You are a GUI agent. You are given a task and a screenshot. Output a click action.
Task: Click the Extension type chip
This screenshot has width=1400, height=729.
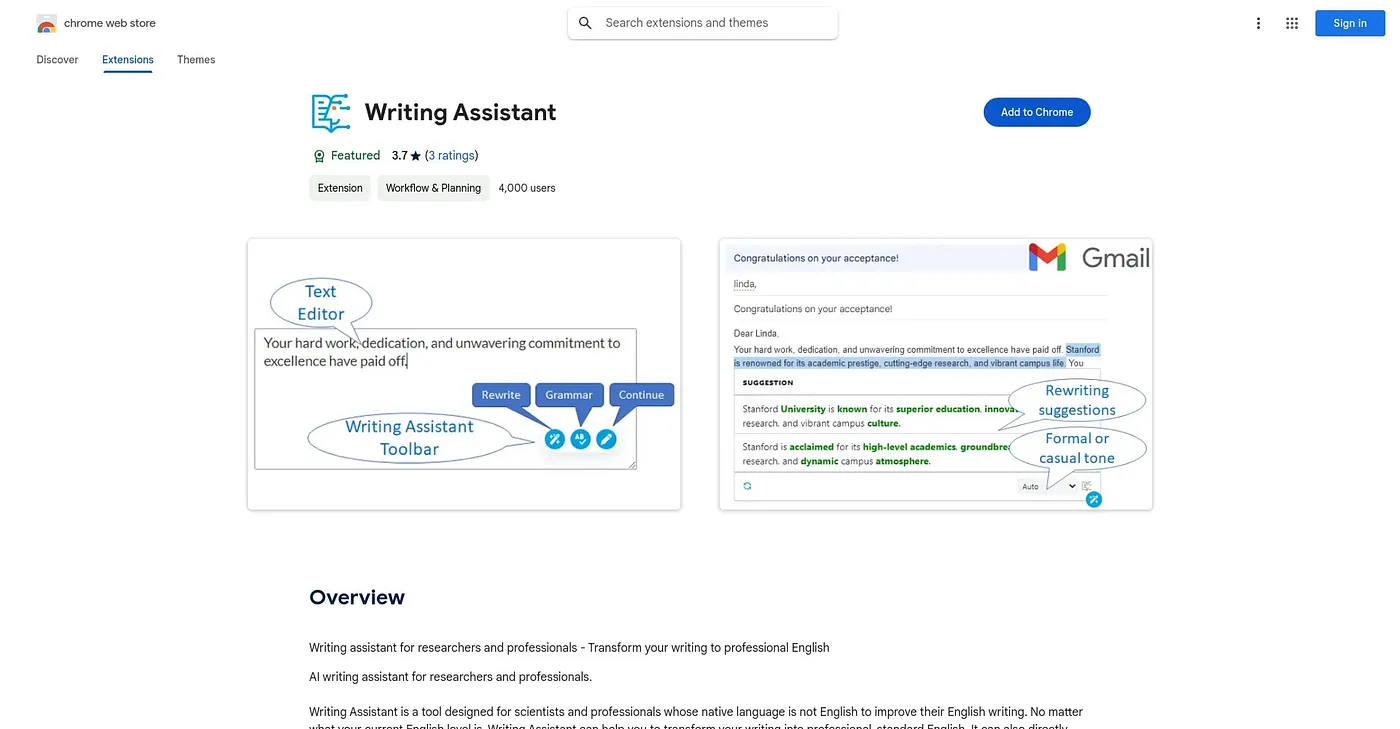coord(340,188)
